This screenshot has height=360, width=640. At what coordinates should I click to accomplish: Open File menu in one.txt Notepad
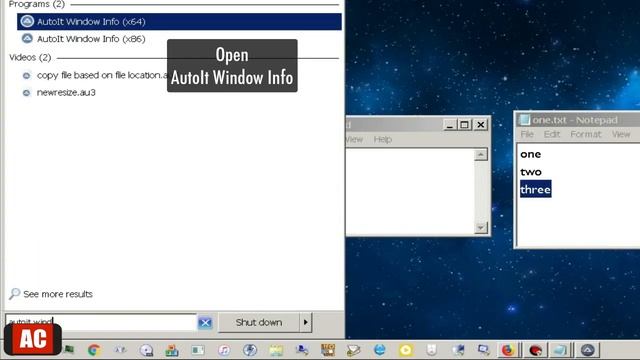pos(527,134)
